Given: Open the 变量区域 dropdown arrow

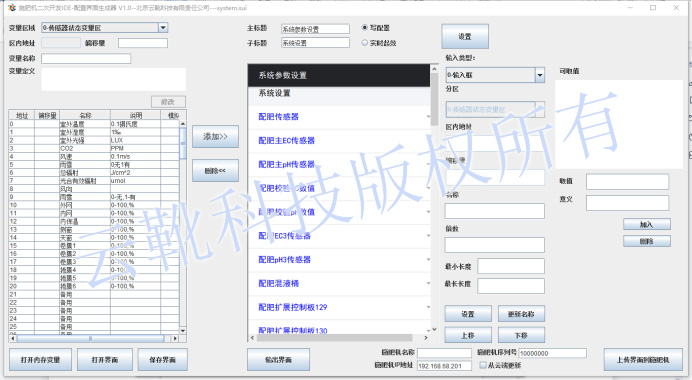Looking at the screenshot, I should tap(163, 28).
